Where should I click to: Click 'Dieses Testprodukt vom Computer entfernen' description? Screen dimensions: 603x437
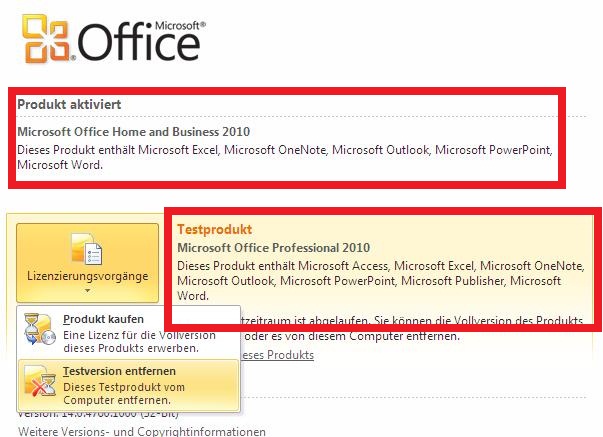point(124,393)
